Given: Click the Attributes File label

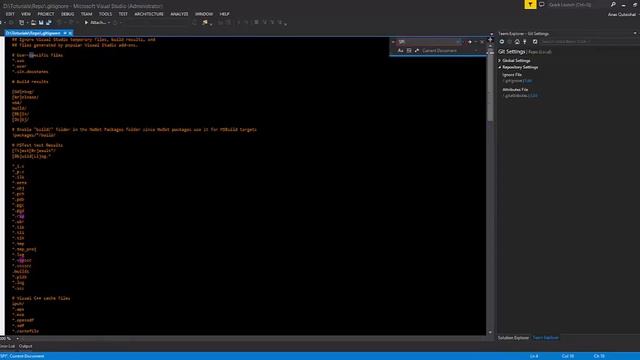Looking at the screenshot, I should tap(515, 89).
